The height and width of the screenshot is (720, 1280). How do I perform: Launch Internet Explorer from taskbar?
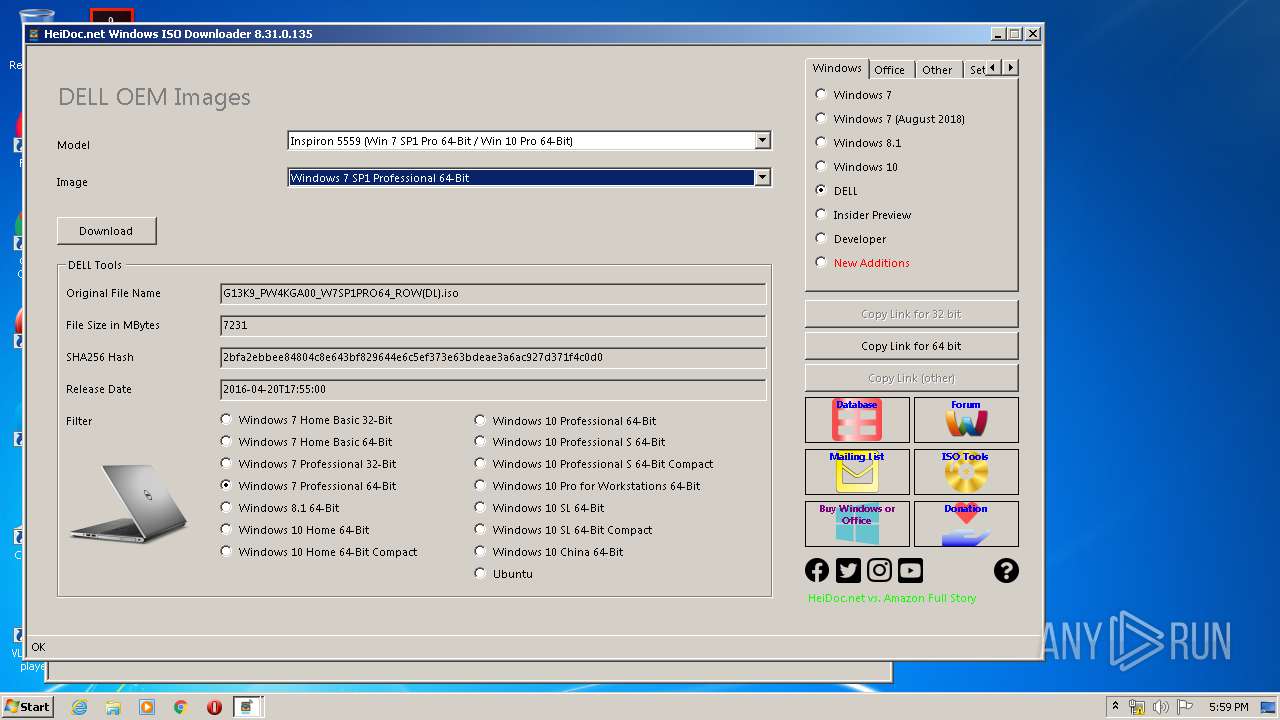pyautogui.click(x=79, y=707)
